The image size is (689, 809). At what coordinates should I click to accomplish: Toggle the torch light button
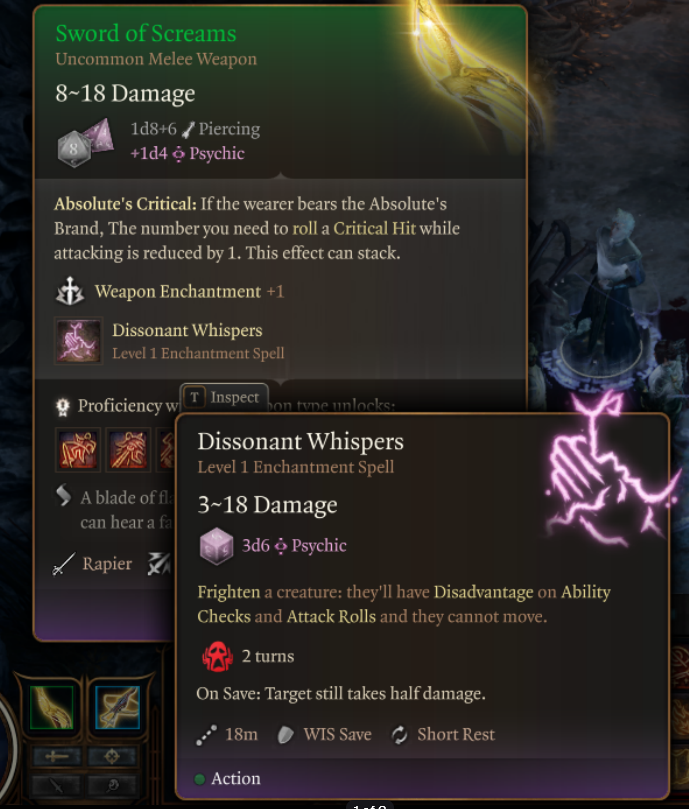point(112,786)
